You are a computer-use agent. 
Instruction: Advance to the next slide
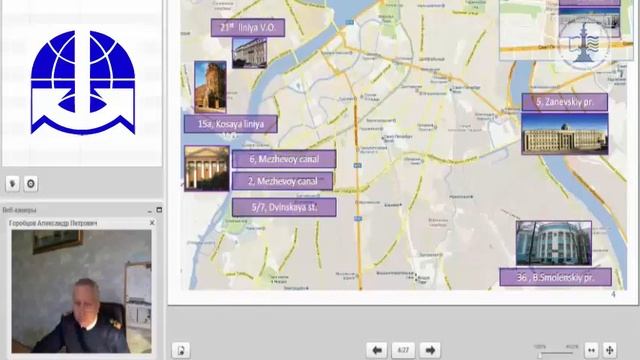pos(430,350)
